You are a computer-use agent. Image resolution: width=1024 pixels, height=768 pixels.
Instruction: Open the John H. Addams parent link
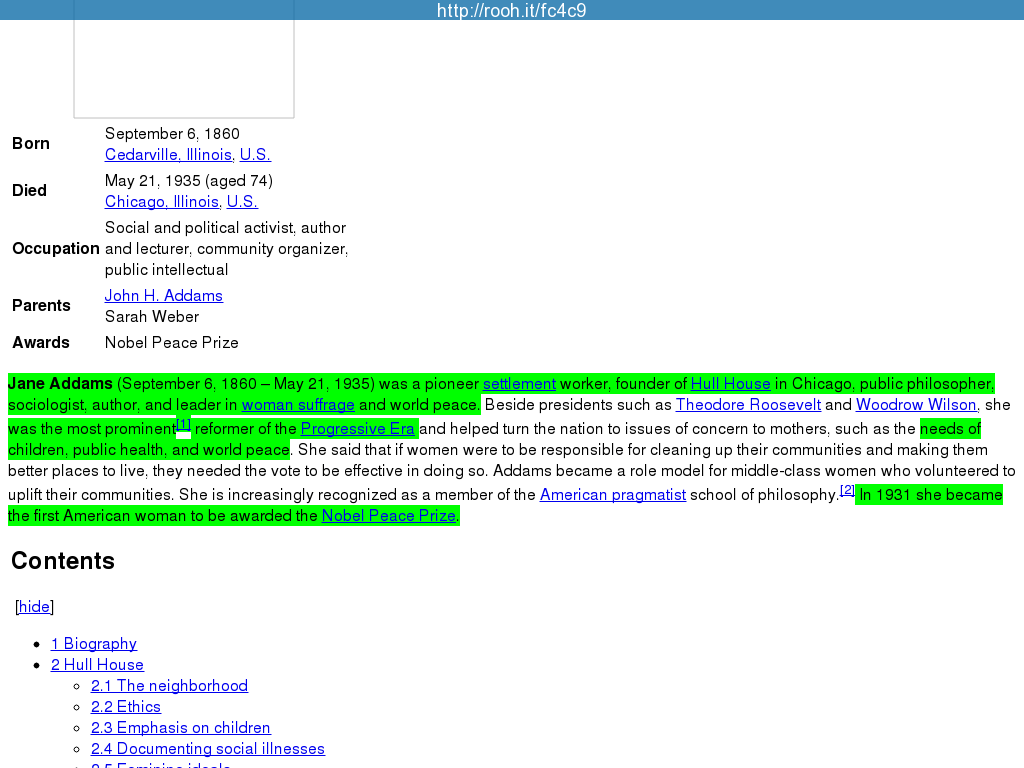(163, 296)
